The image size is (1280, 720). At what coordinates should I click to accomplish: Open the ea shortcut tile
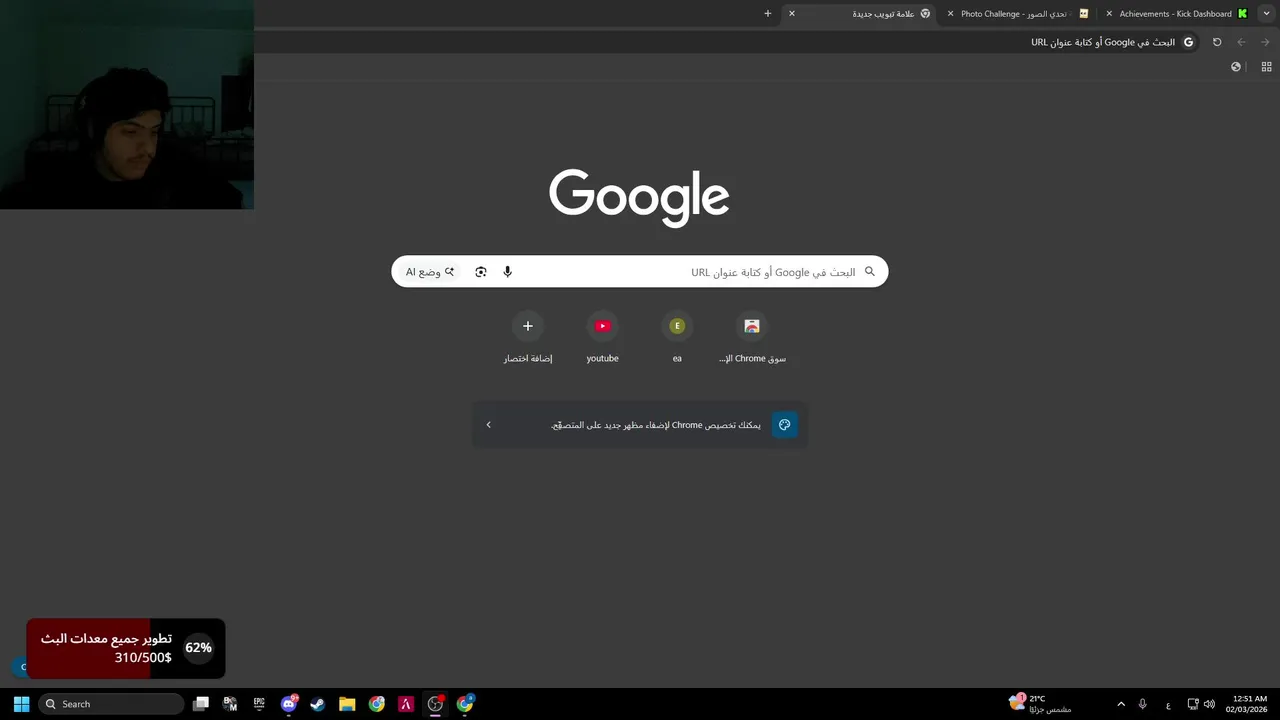(677, 337)
